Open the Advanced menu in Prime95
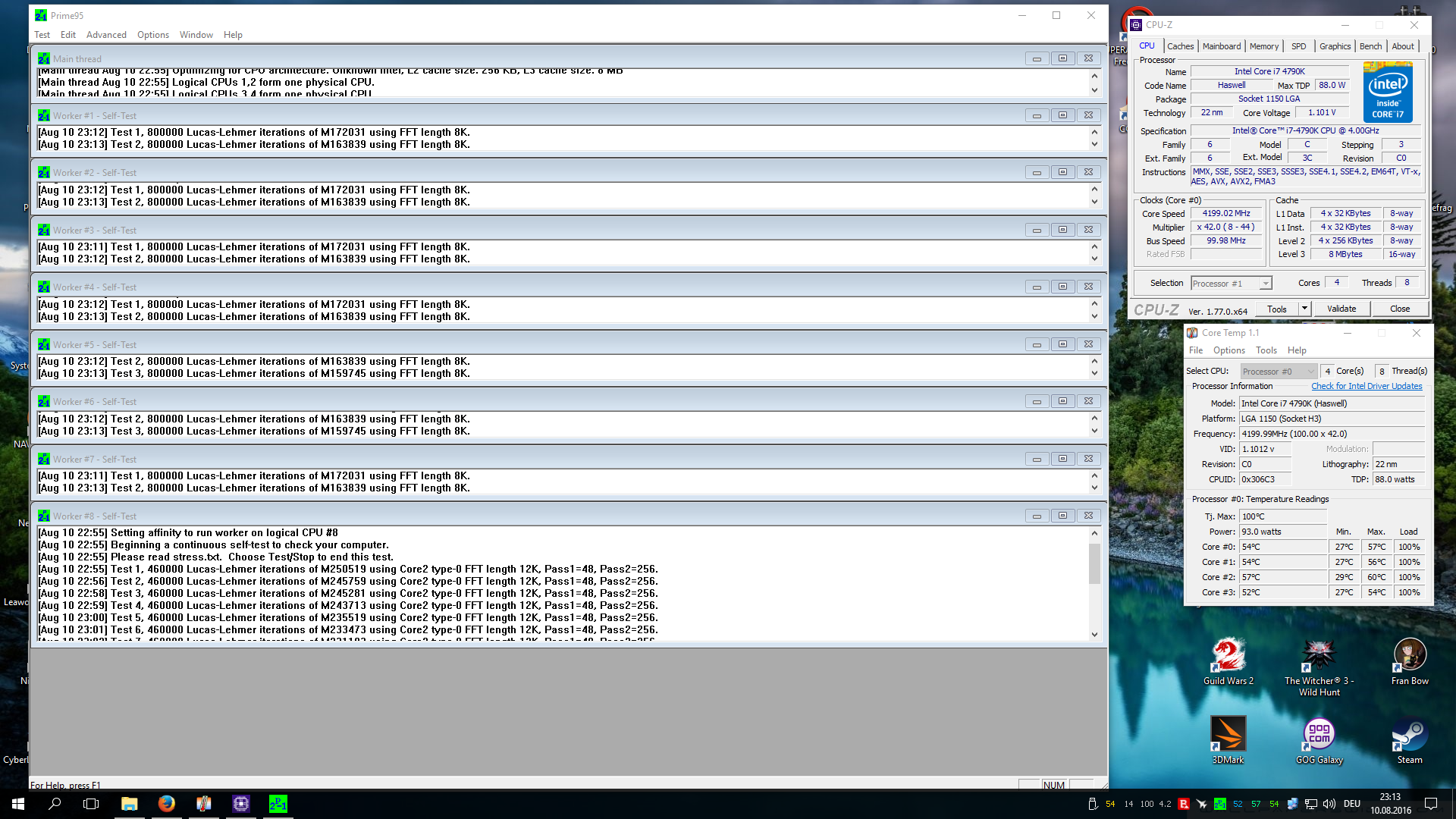 pyautogui.click(x=106, y=35)
